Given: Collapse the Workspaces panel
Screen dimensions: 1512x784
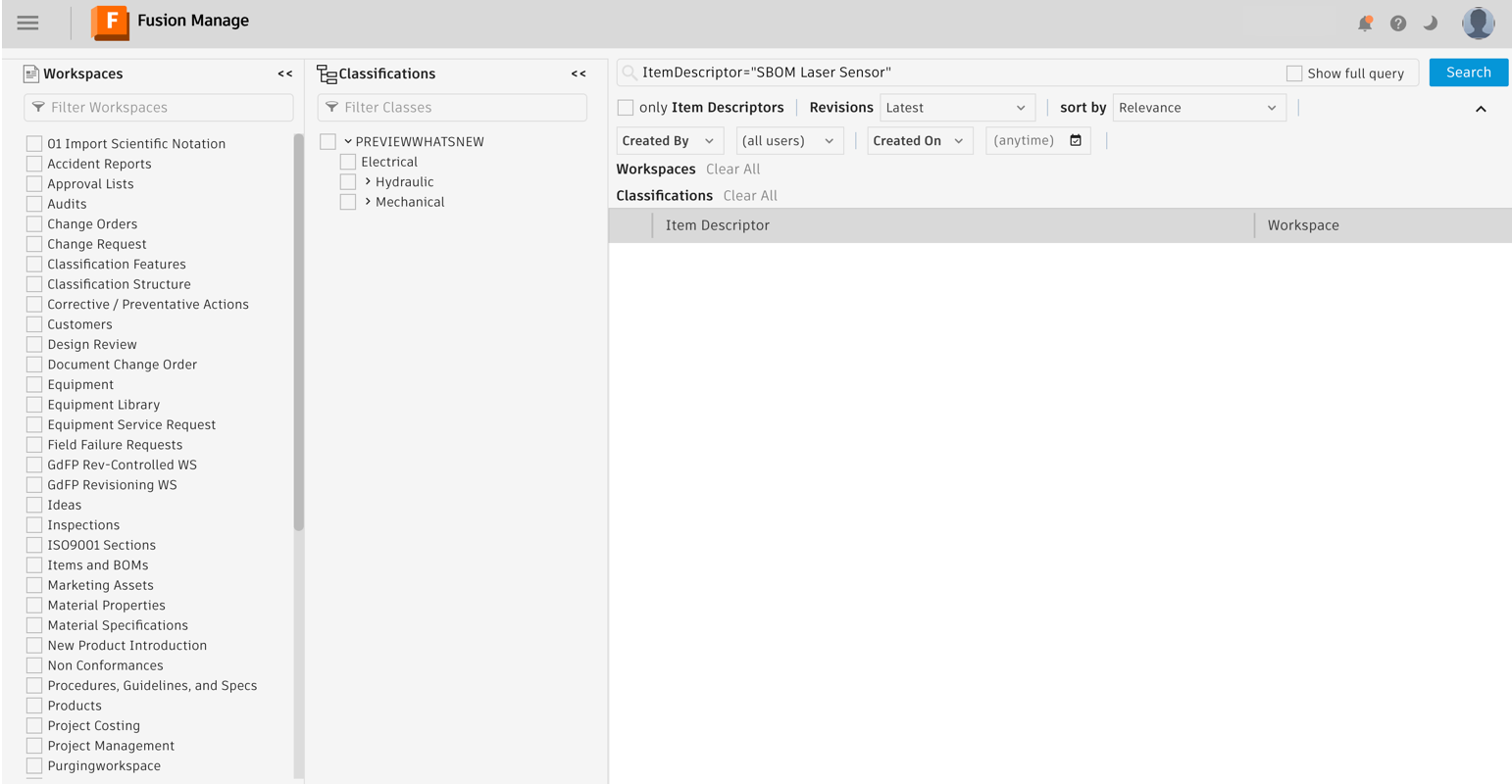Looking at the screenshot, I should (284, 73).
